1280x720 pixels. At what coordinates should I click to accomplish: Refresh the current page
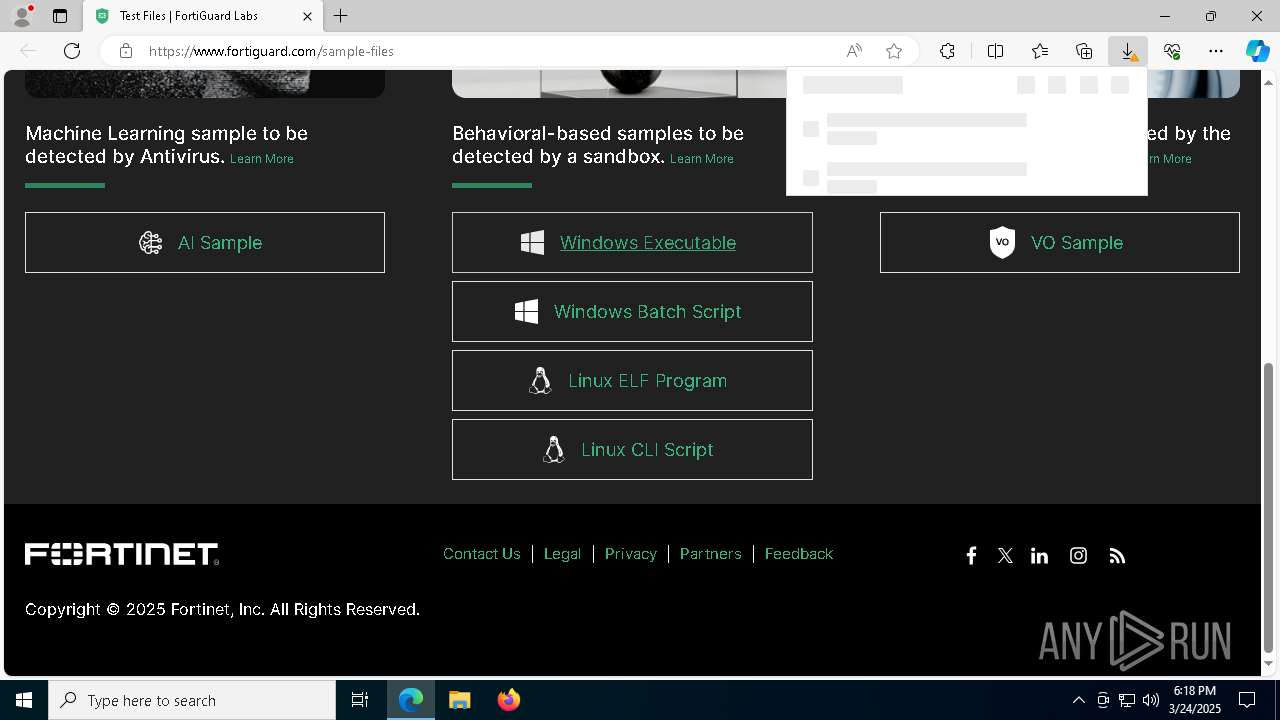point(72,51)
